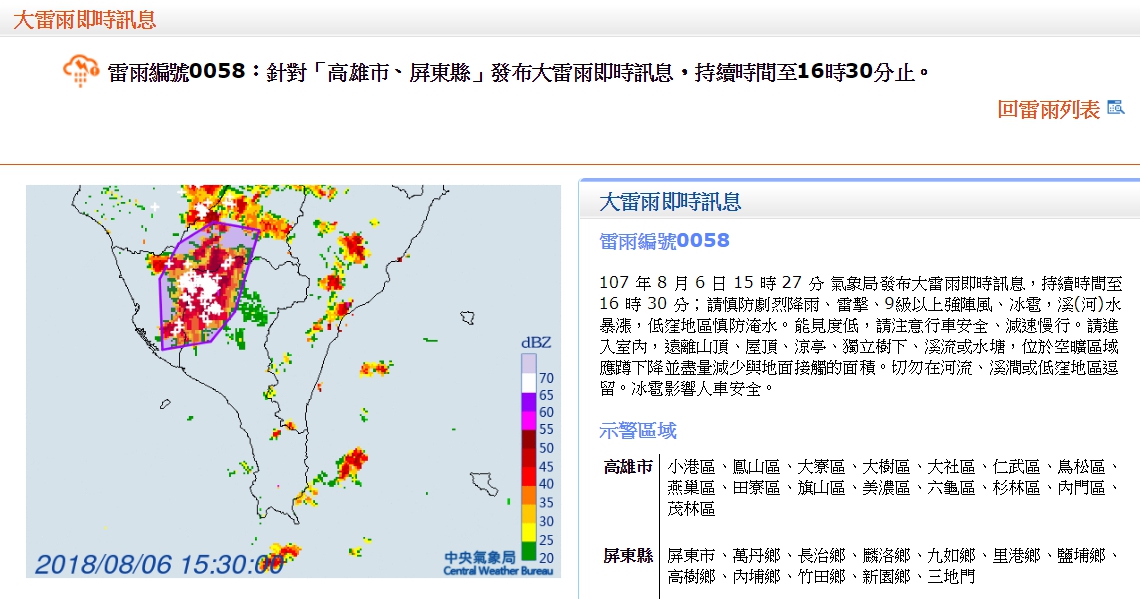This screenshot has height=599, width=1140.
Task: Click the purple 65 dBZ legend swatch
Action: click(x=529, y=401)
